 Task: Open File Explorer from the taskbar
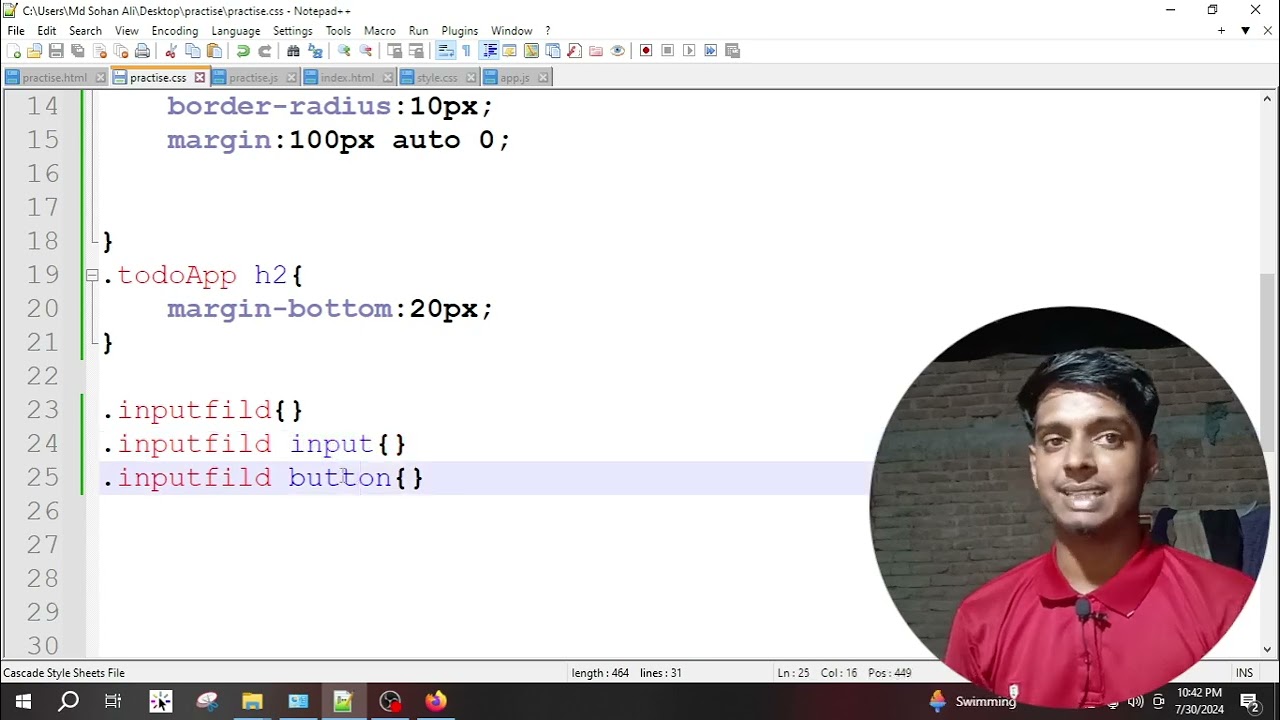coord(252,701)
